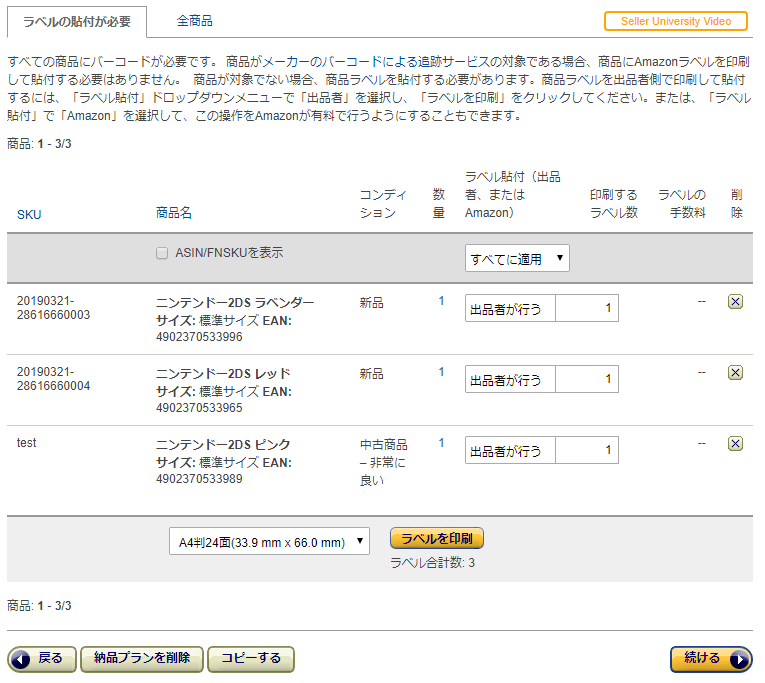Click label count field for レッド row

[587, 379]
